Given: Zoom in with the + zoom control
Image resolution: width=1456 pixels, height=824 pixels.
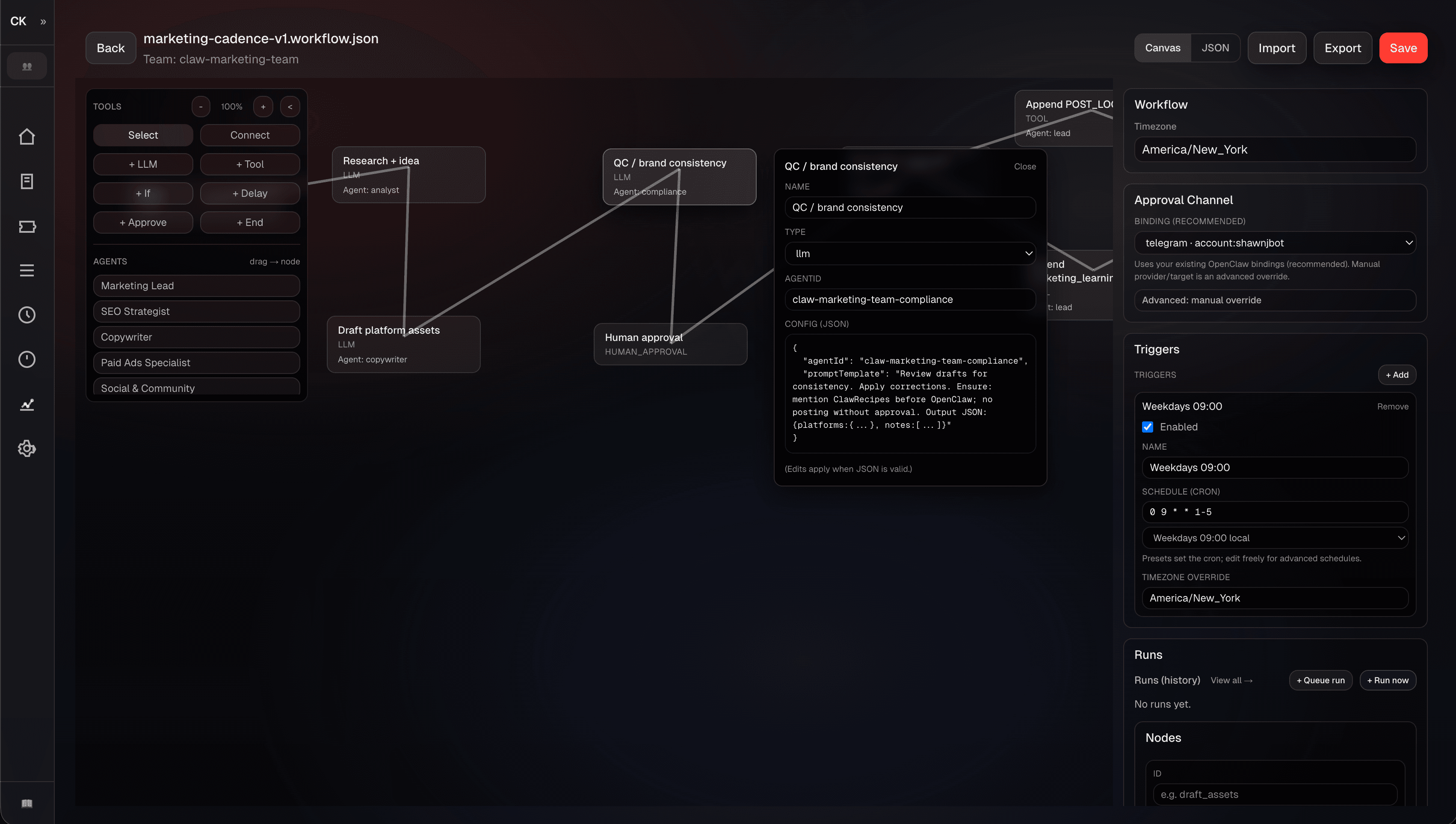Looking at the screenshot, I should [x=263, y=107].
